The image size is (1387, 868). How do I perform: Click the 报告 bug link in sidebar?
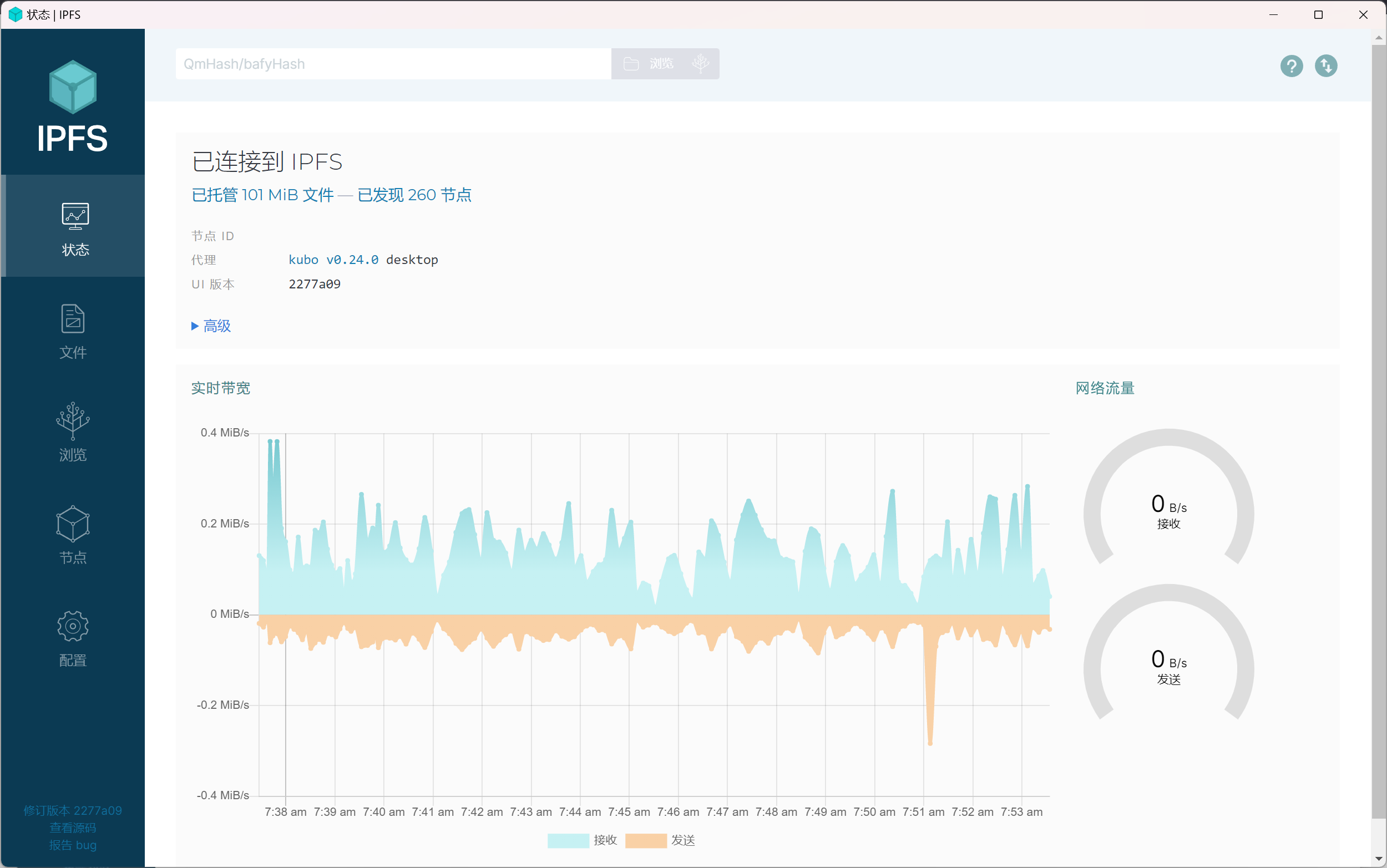point(73,845)
